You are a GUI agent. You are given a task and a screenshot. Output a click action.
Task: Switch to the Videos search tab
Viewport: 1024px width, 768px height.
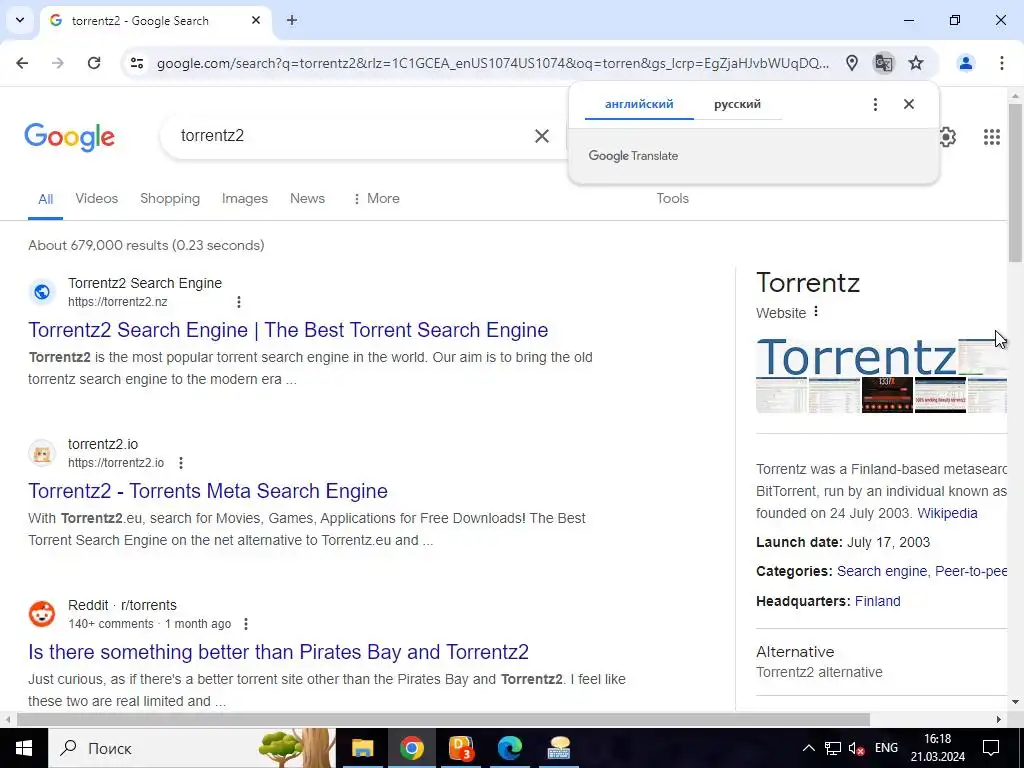(x=97, y=199)
